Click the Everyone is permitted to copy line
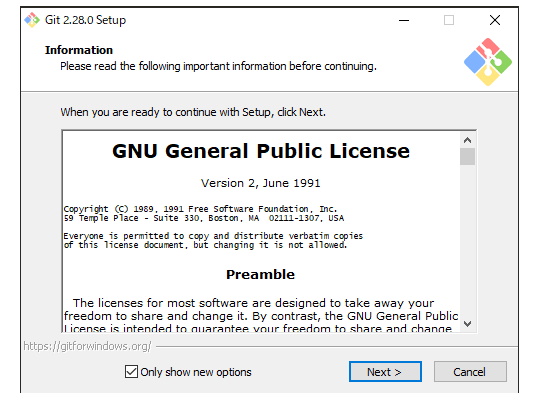Screen dimensions: 540x400 click(213, 236)
